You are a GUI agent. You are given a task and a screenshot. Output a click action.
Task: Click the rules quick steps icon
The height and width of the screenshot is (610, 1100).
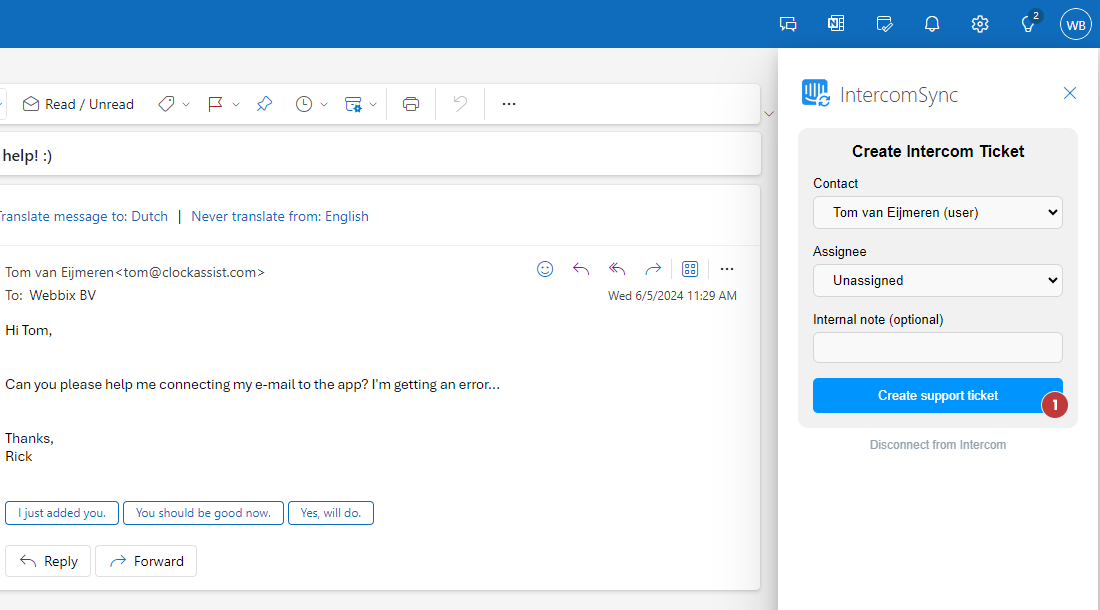tap(353, 104)
